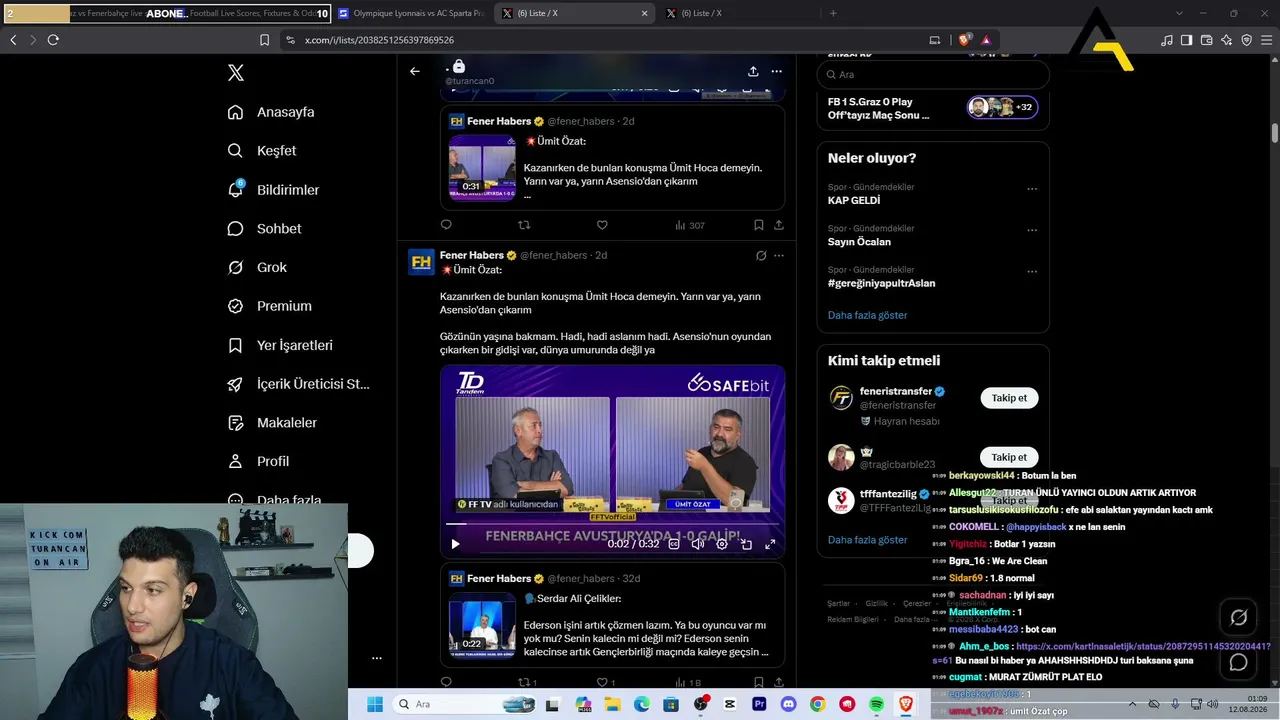Share the list using the header share icon
Viewport: 1280px width, 720px height.
[753, 71]
